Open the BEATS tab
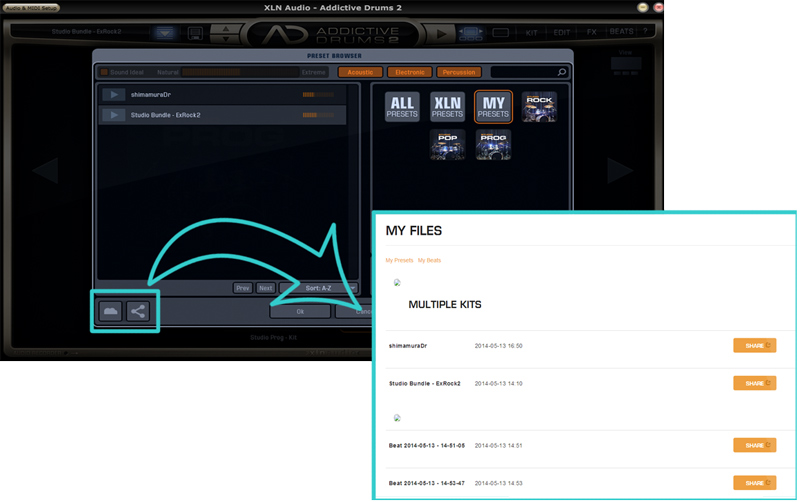Screen dimensions: 800x502 [x=621, y=32]
